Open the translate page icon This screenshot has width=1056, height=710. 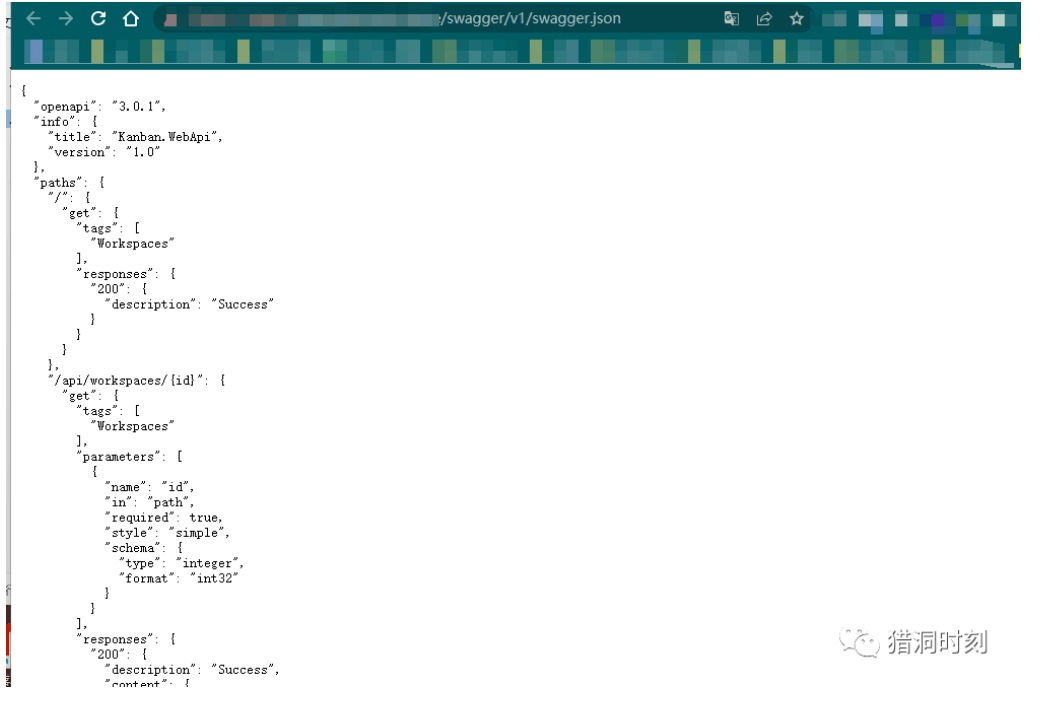point(732,19)
